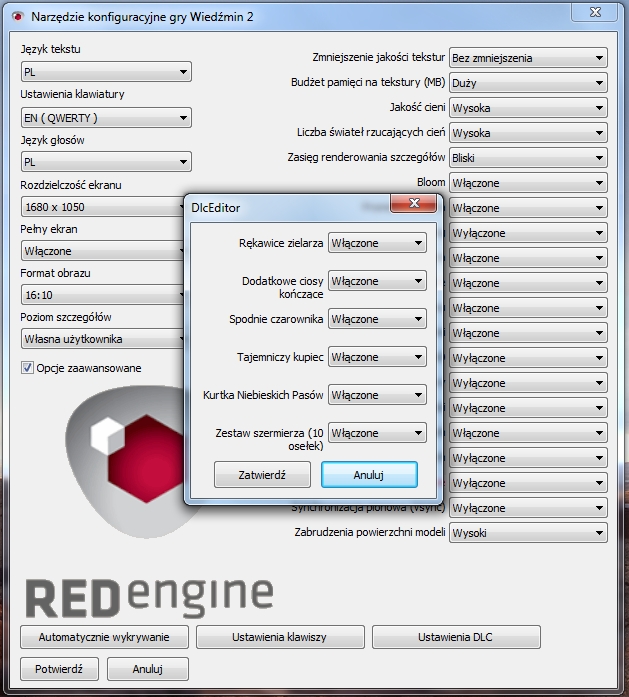
Task: Open the Format obrazu dropdown
Action: tap(103, 295)
